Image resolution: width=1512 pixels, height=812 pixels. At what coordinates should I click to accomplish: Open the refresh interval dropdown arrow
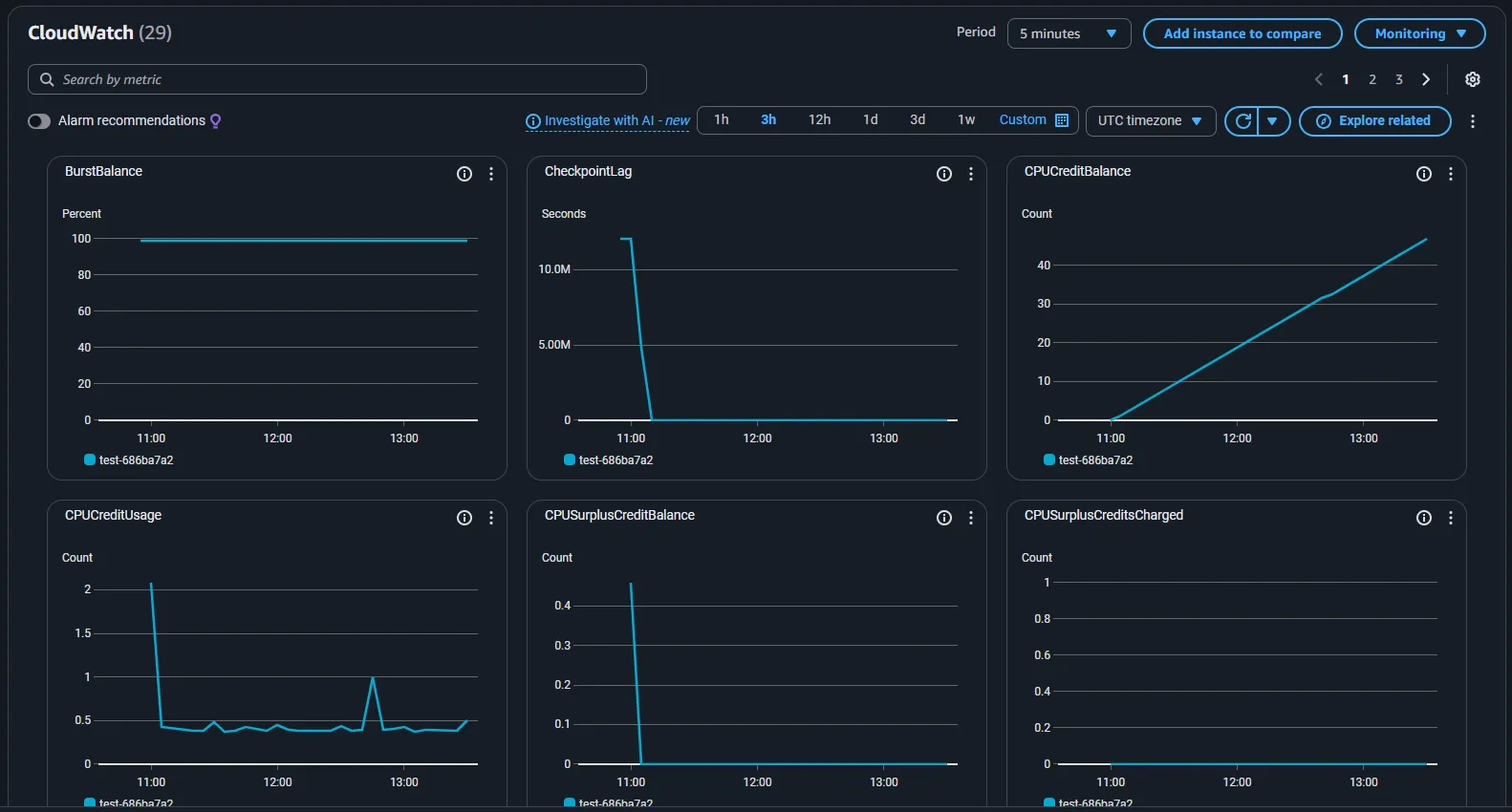(1273, 121)
